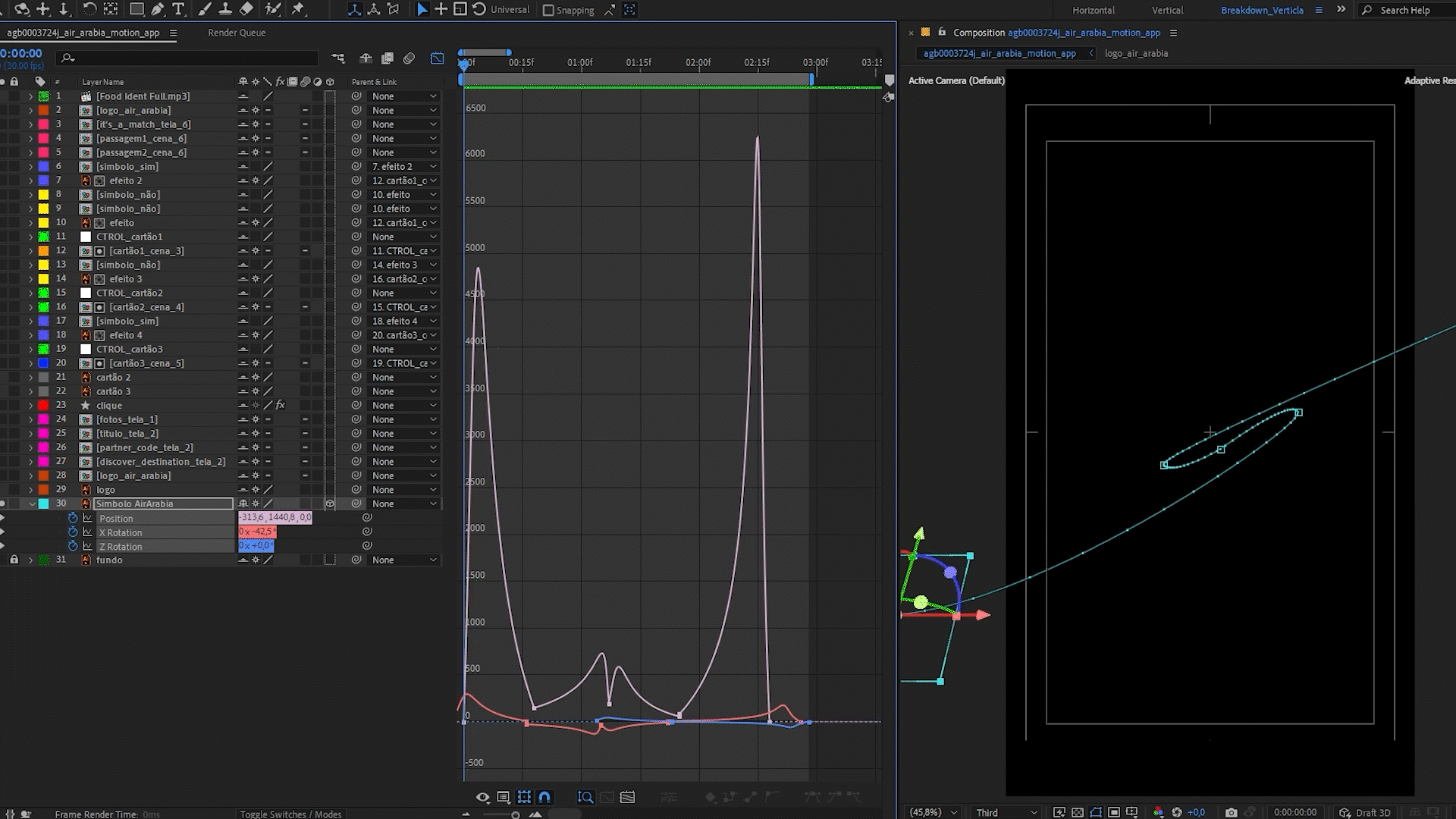1456x819 pixels.
Task: Choose the World Axis mode icon
Action: [x=374, y=9]
